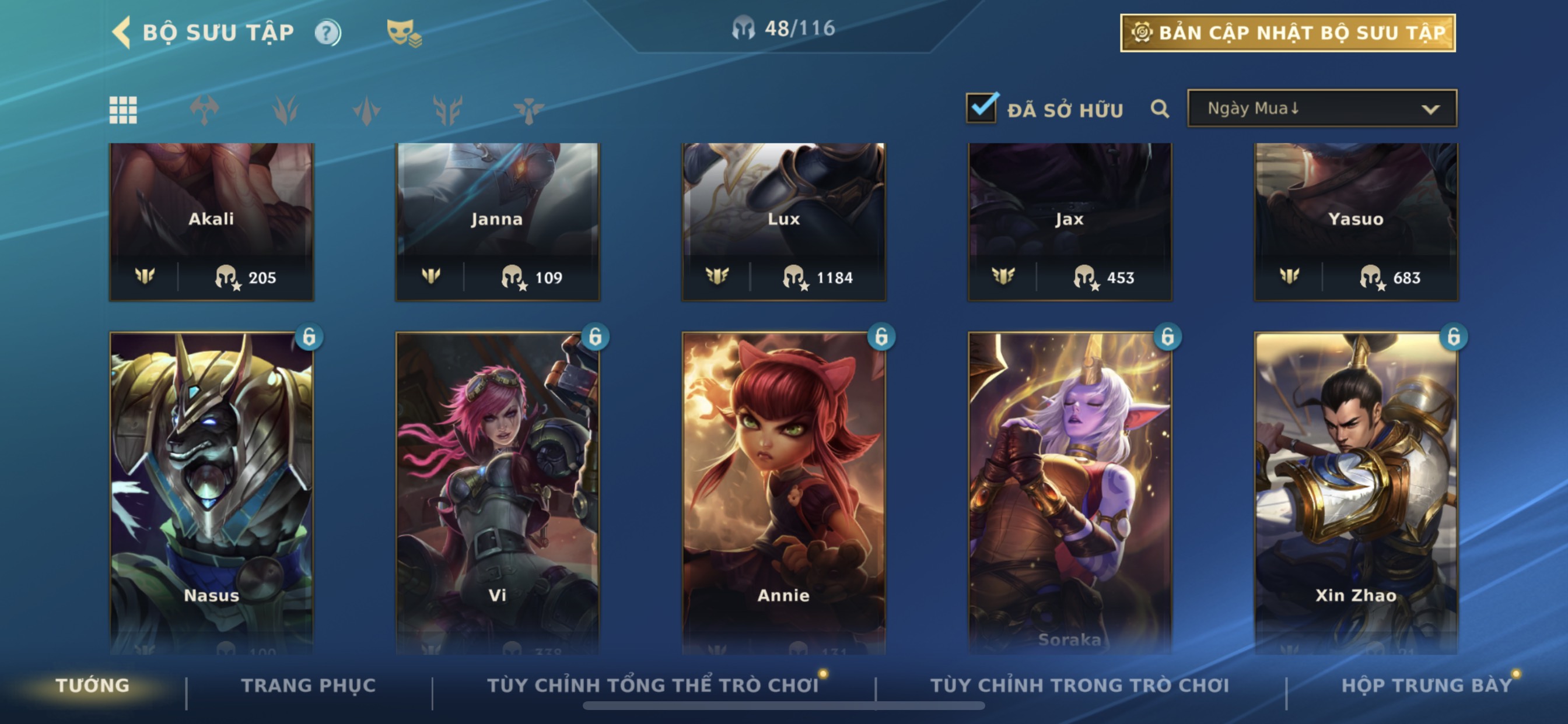This screenshot has height=724, width=1568.
Task: Expand sorting options with the chevron arrow
Action: coord(1430,110)
